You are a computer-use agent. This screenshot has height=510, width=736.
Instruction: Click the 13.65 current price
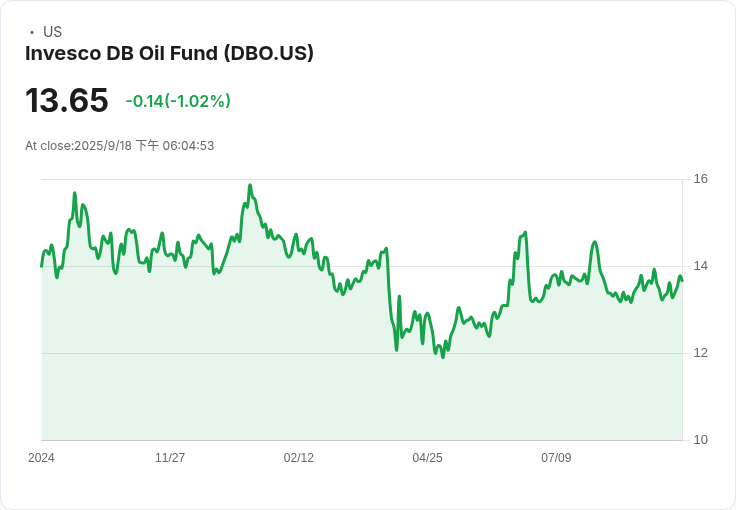(66, 101)
